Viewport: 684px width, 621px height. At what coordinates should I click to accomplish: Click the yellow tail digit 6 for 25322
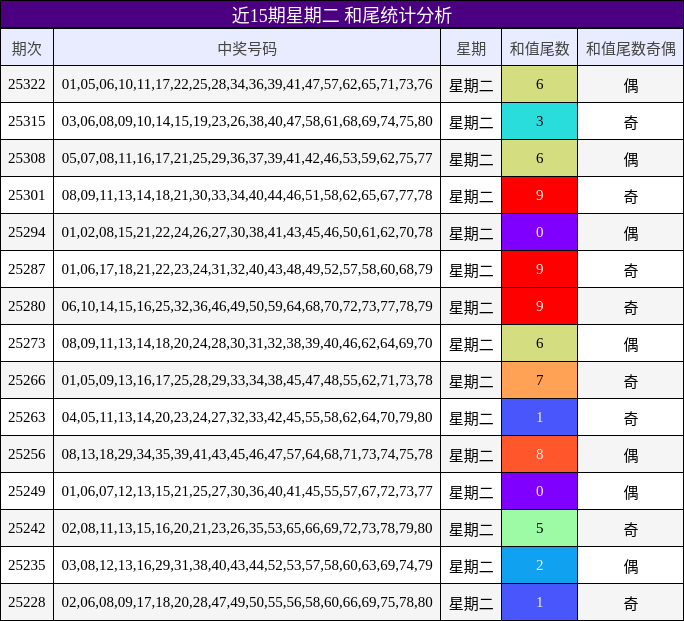pyautogui.click(x=540, y=84)
